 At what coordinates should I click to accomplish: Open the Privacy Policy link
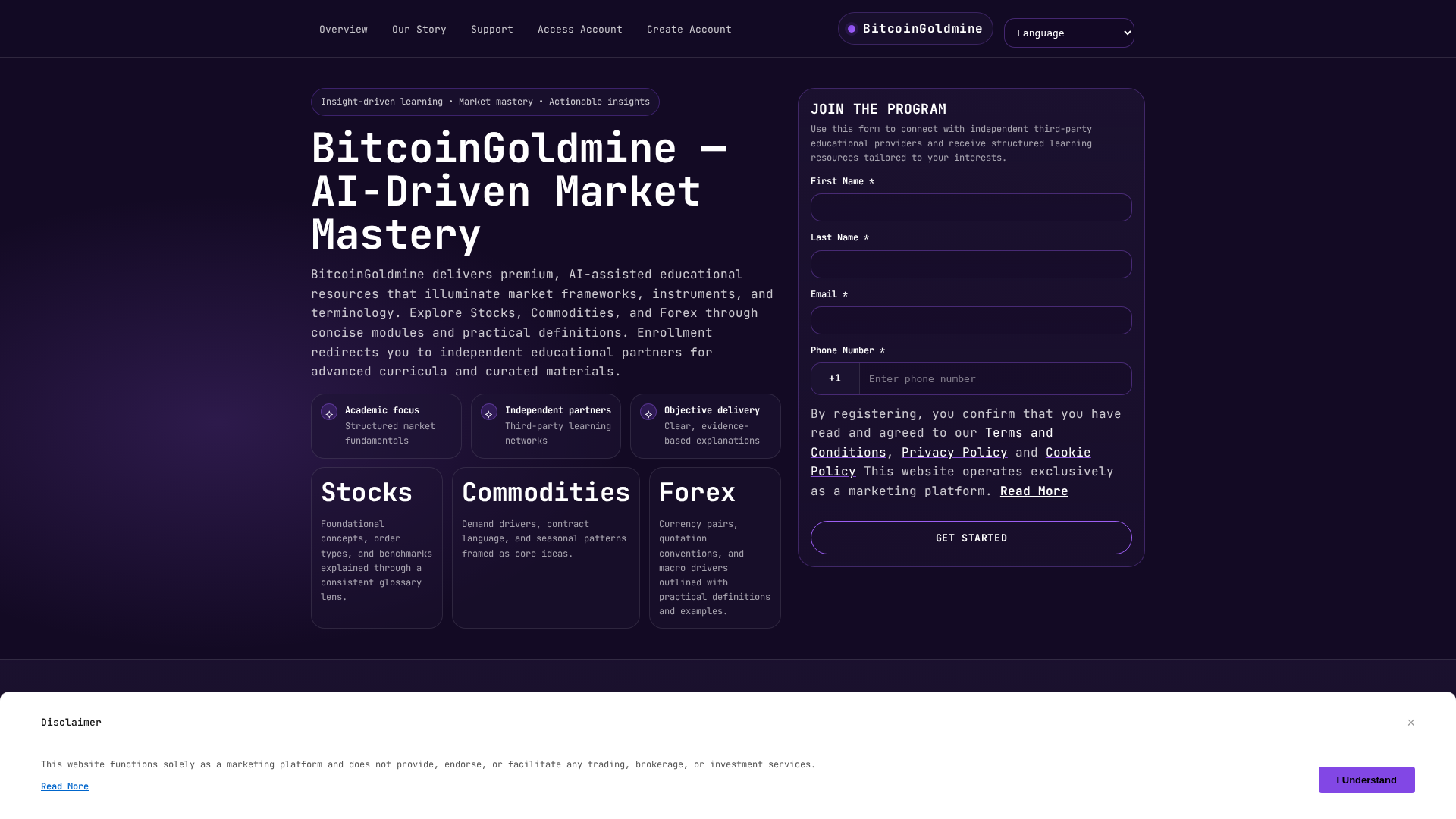(954, 453)
